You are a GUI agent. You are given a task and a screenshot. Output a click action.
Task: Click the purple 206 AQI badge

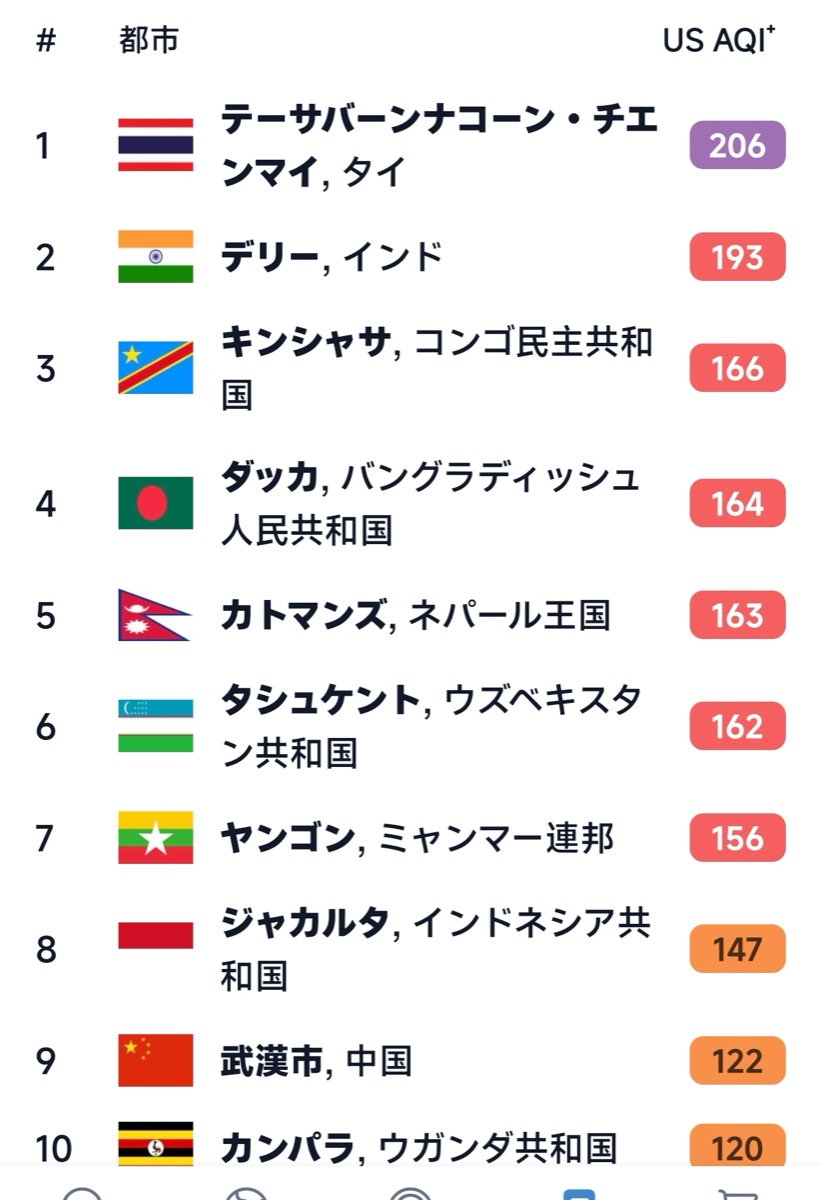point(736,144)
